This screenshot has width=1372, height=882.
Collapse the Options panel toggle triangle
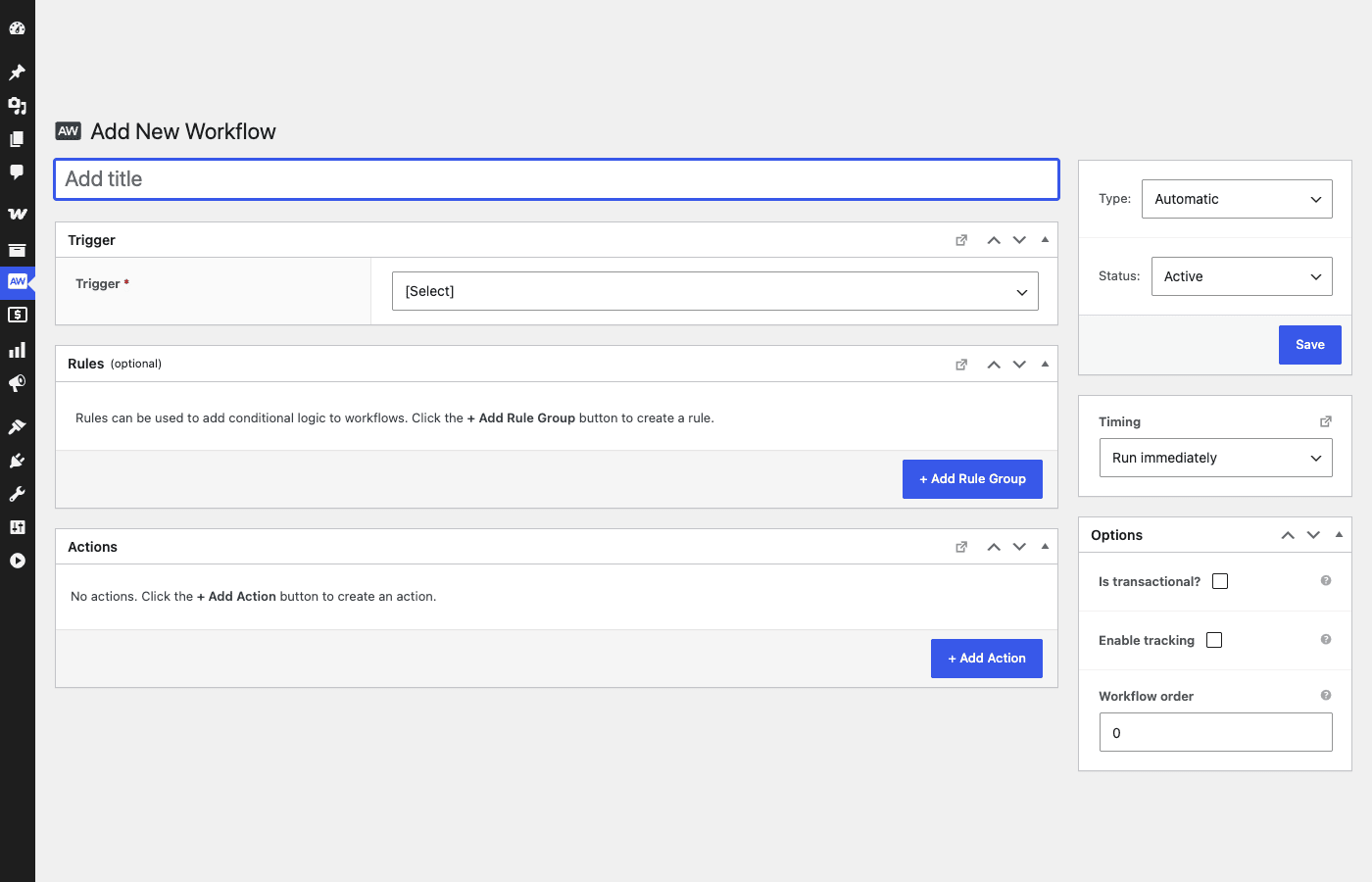coord(1339,534)
